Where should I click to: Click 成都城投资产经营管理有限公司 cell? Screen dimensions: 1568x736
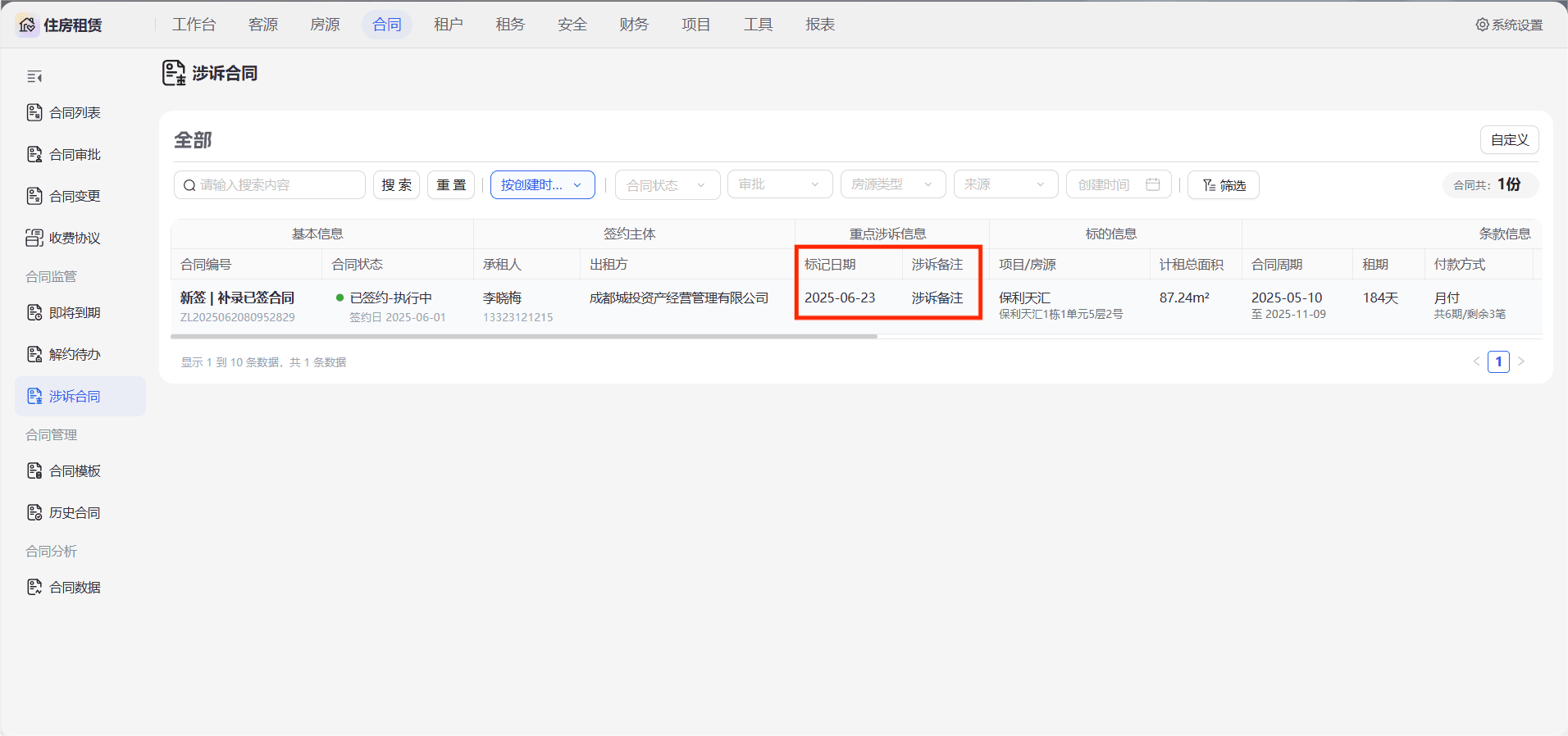(x=679, y=298)
